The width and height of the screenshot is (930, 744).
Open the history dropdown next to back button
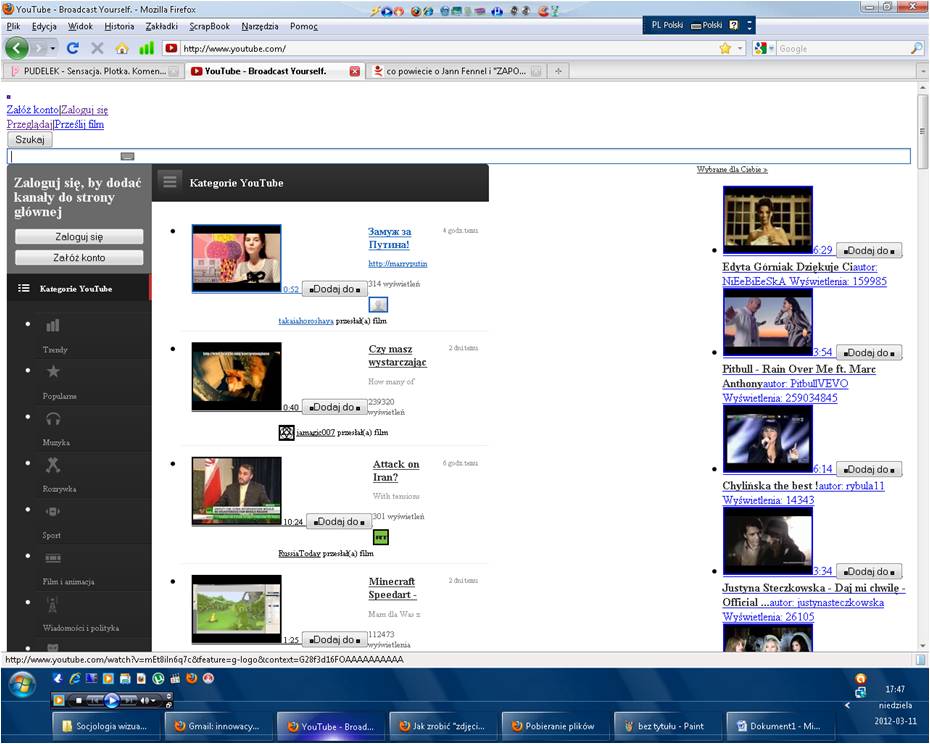pos(53,48)
